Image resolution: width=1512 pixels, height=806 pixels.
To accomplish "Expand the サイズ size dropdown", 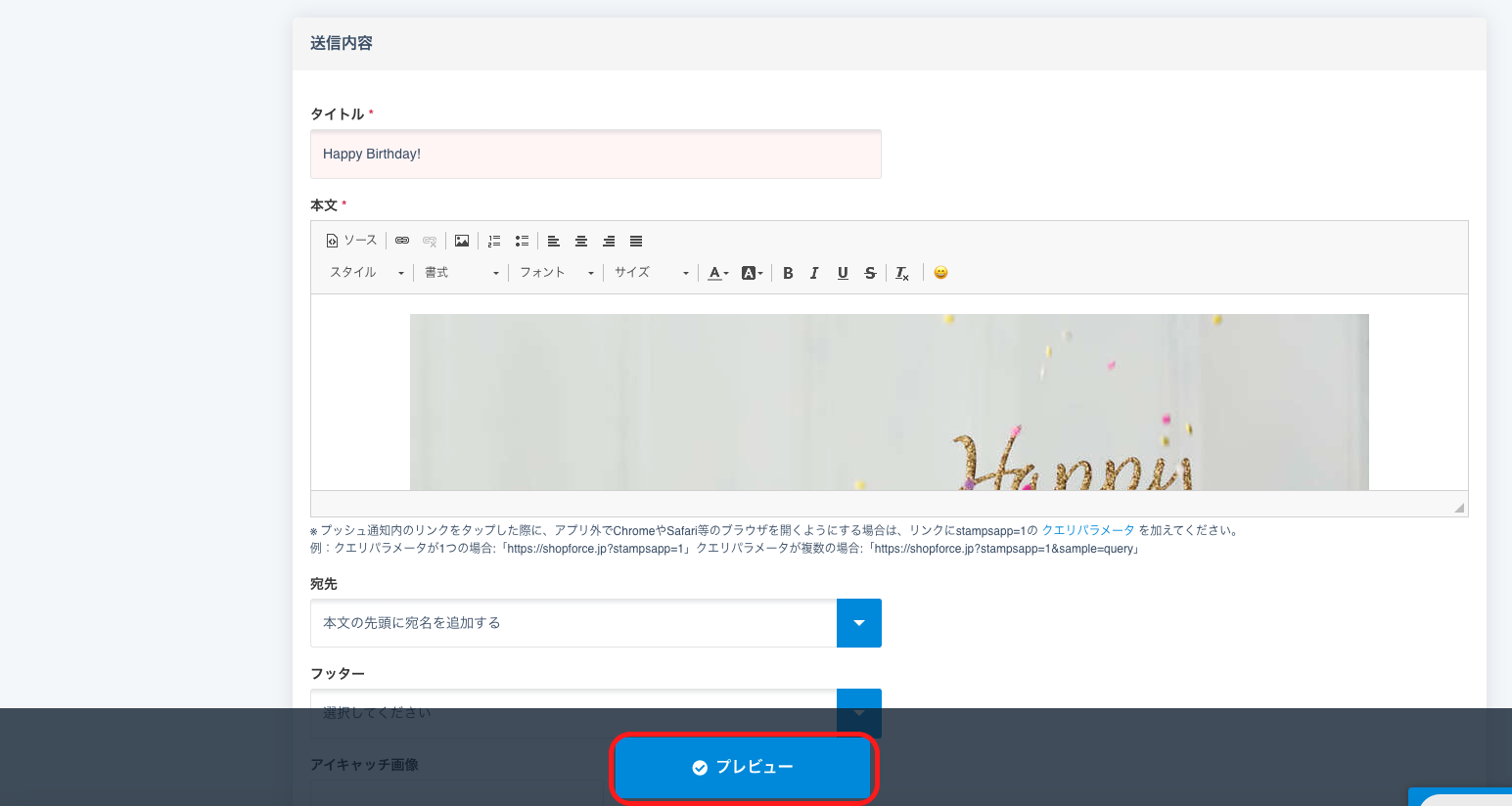I will (x=651, y=273).
